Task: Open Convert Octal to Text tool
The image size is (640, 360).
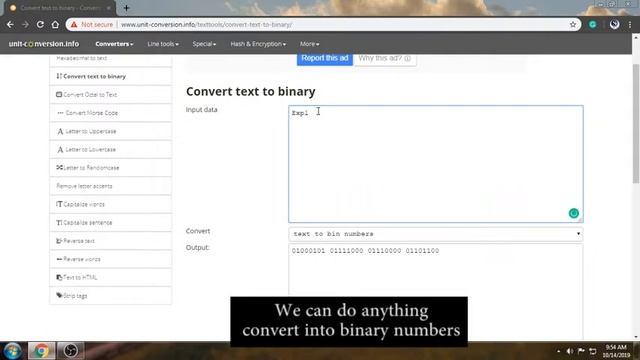Action: (111, 95)
